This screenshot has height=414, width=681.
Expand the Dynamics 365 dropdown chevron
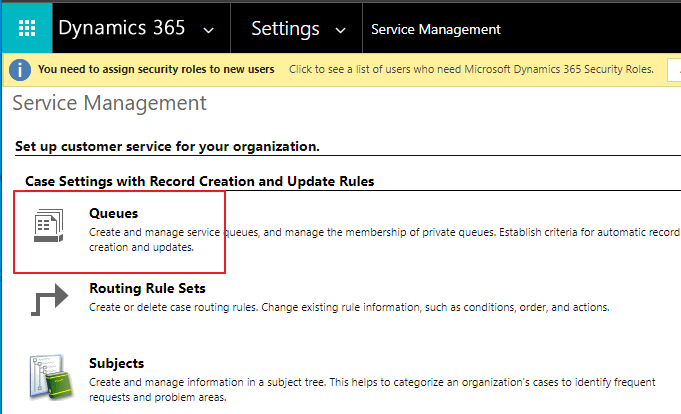pos(208,30)
